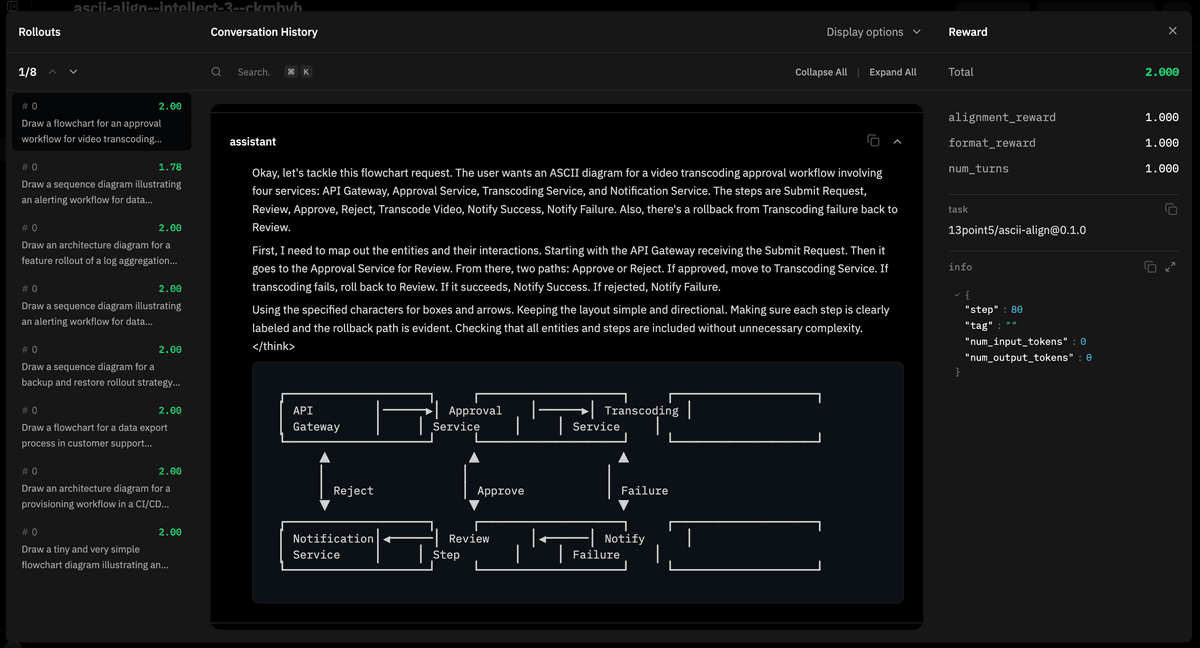Viewport: 1200px width, 648px height.
Task: Click the Conversation History panel title
Action: (263, 31)
